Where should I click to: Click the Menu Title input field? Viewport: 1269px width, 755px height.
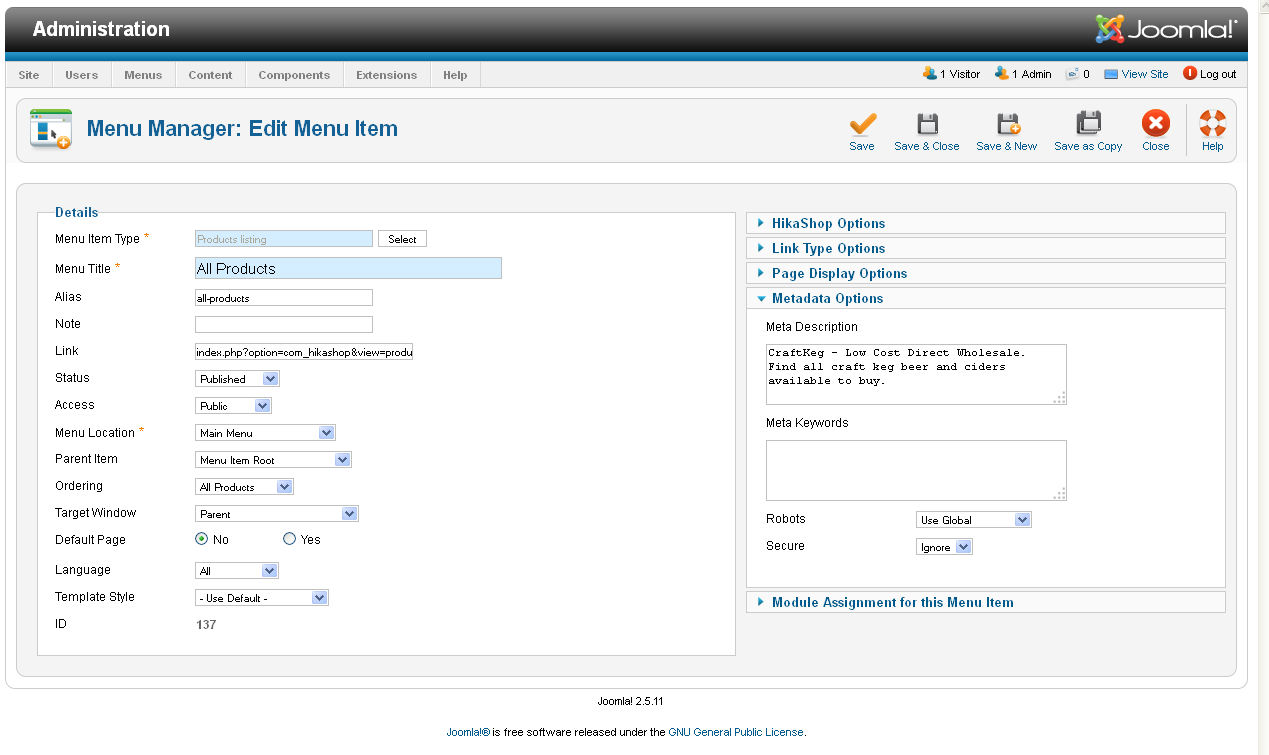click(x=348, y=268)
